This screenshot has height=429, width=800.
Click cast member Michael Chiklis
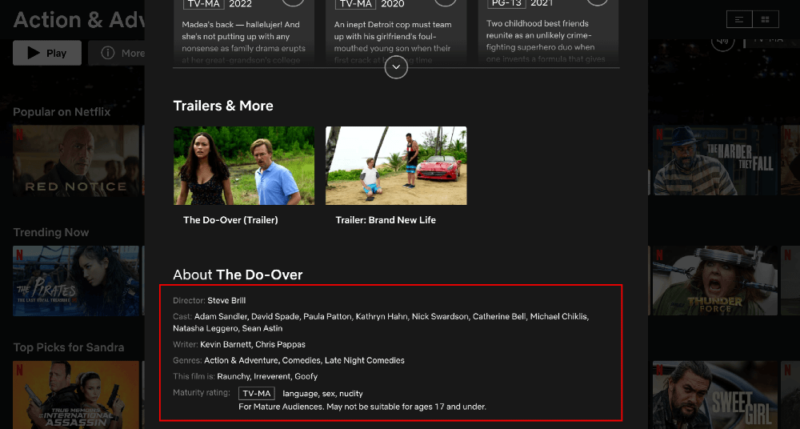(559, 317)
